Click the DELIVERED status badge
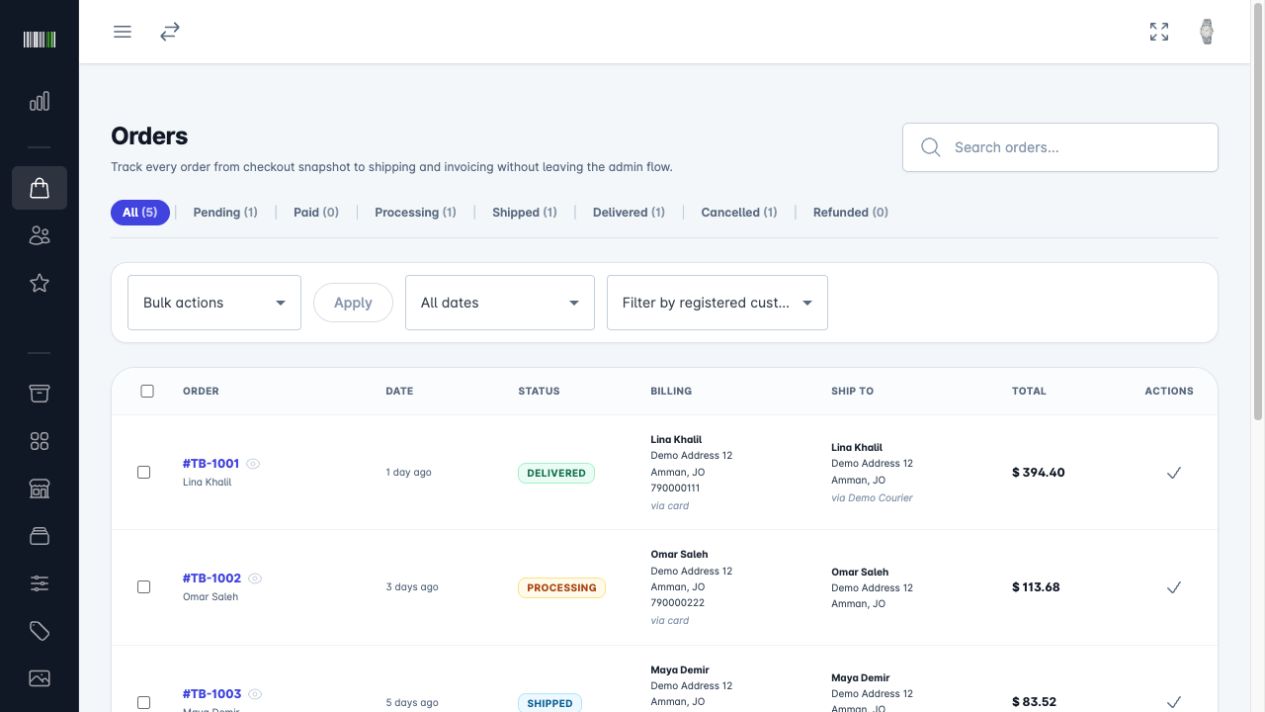1265x712 pixels. (556, 473)
